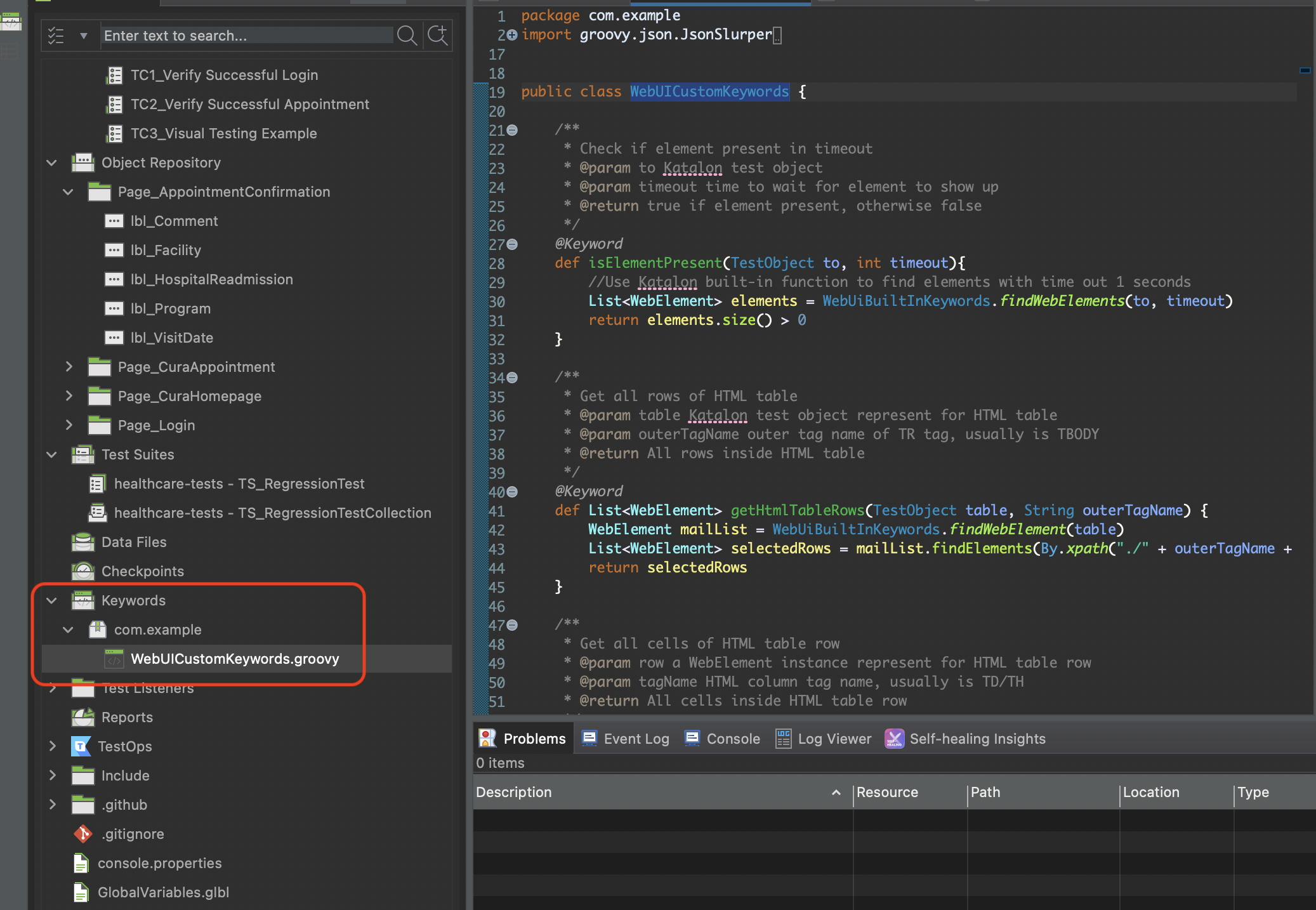Click the Data Files icon

click(83, 542)
